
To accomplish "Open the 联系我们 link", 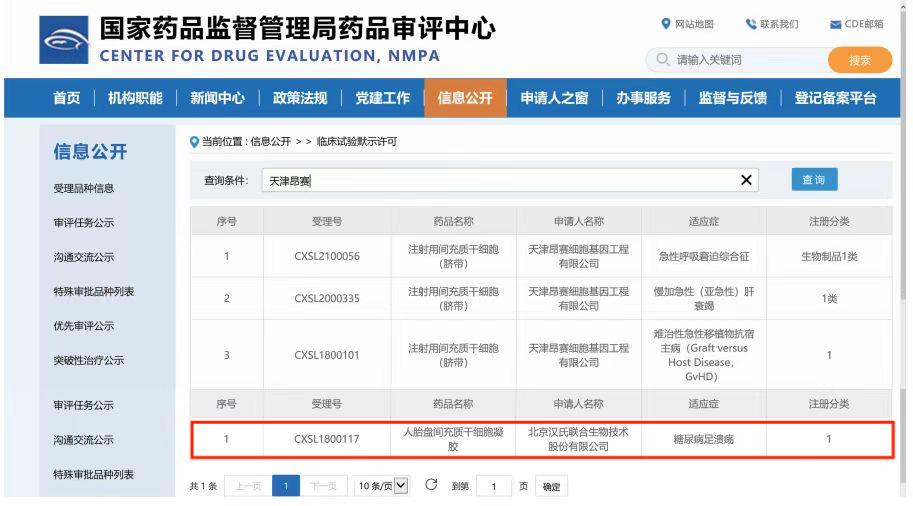I will coord(779,24).
